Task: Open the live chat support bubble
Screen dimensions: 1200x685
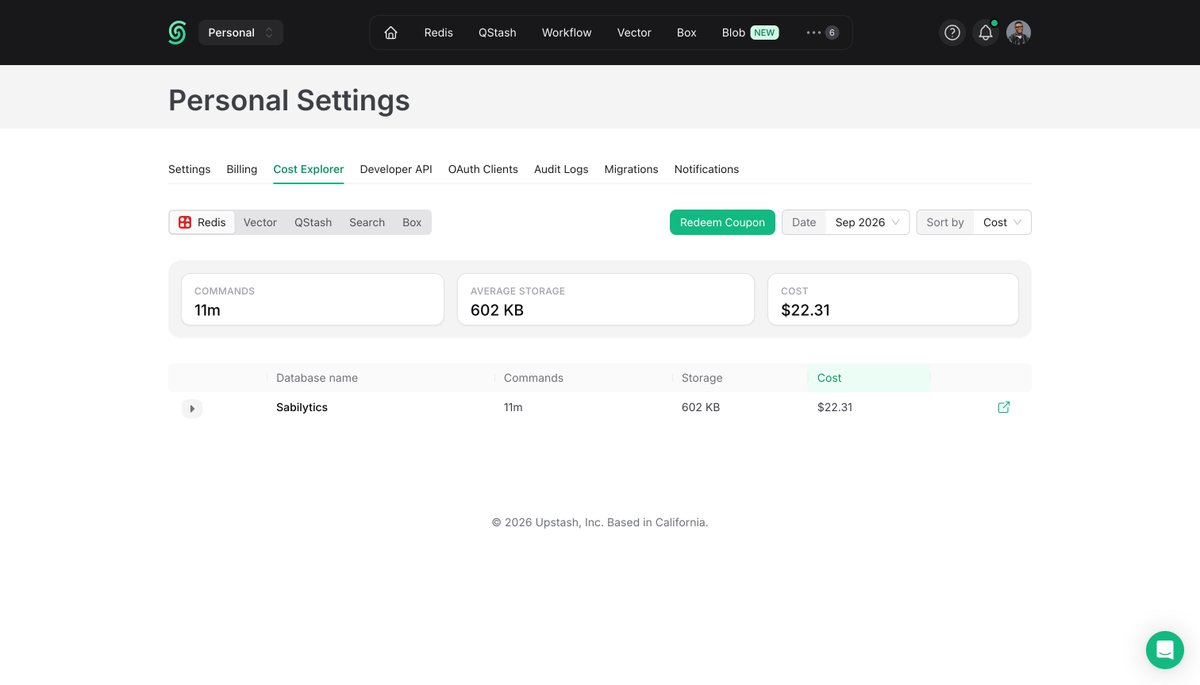Action: tap(1165, 650)
